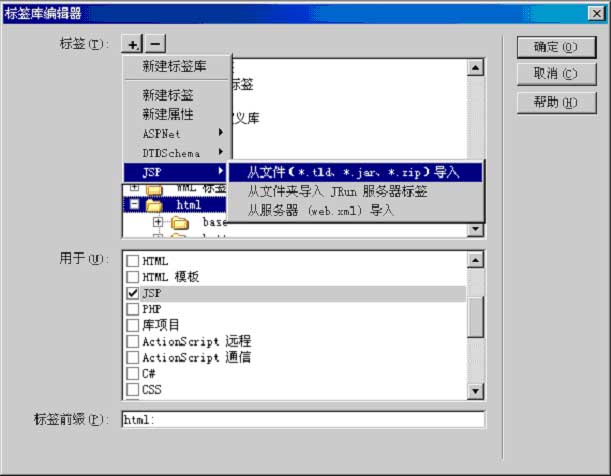Choose 从文件夹导入 JRun 服务器标签
611x476 pixels.
coord(355,191)
